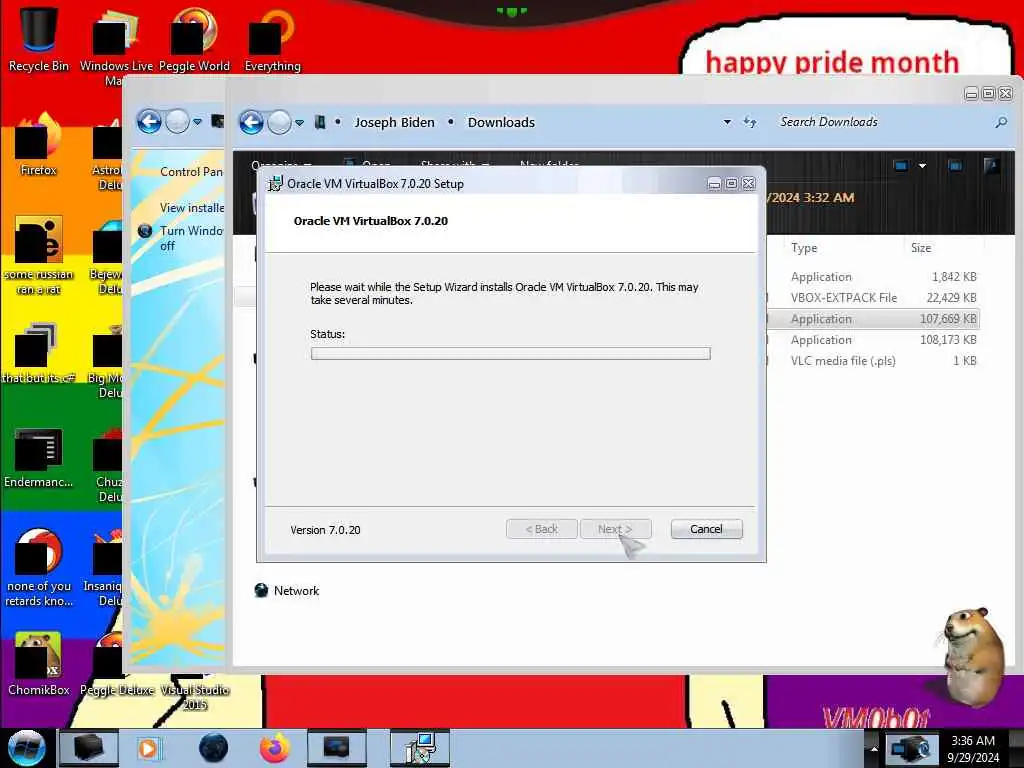Viewport: 1024px width, 768px height.
Task: Click the greyed-out Next button in Setup
Action: tap(615, 529)
